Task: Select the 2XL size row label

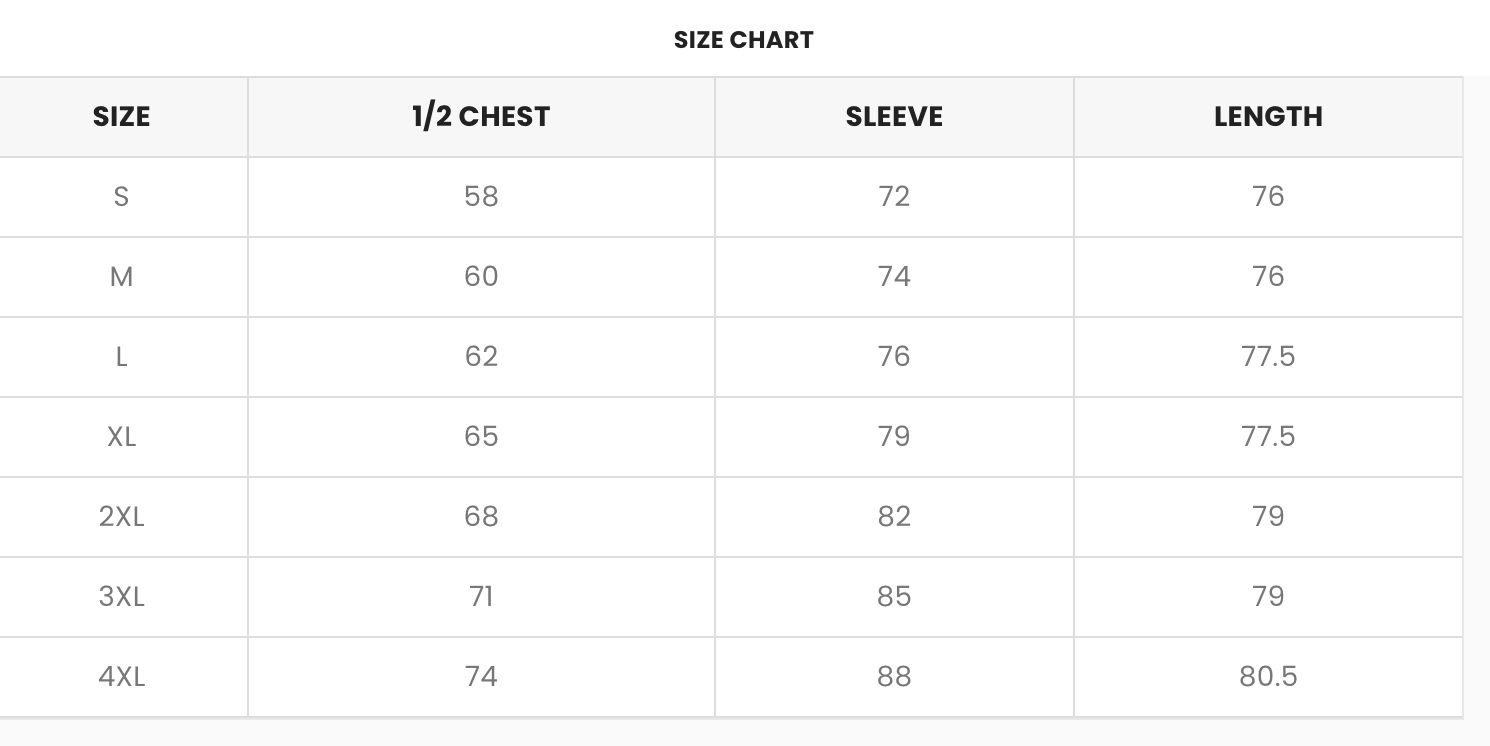Action: pyautogui.click(x=121, y=517)
